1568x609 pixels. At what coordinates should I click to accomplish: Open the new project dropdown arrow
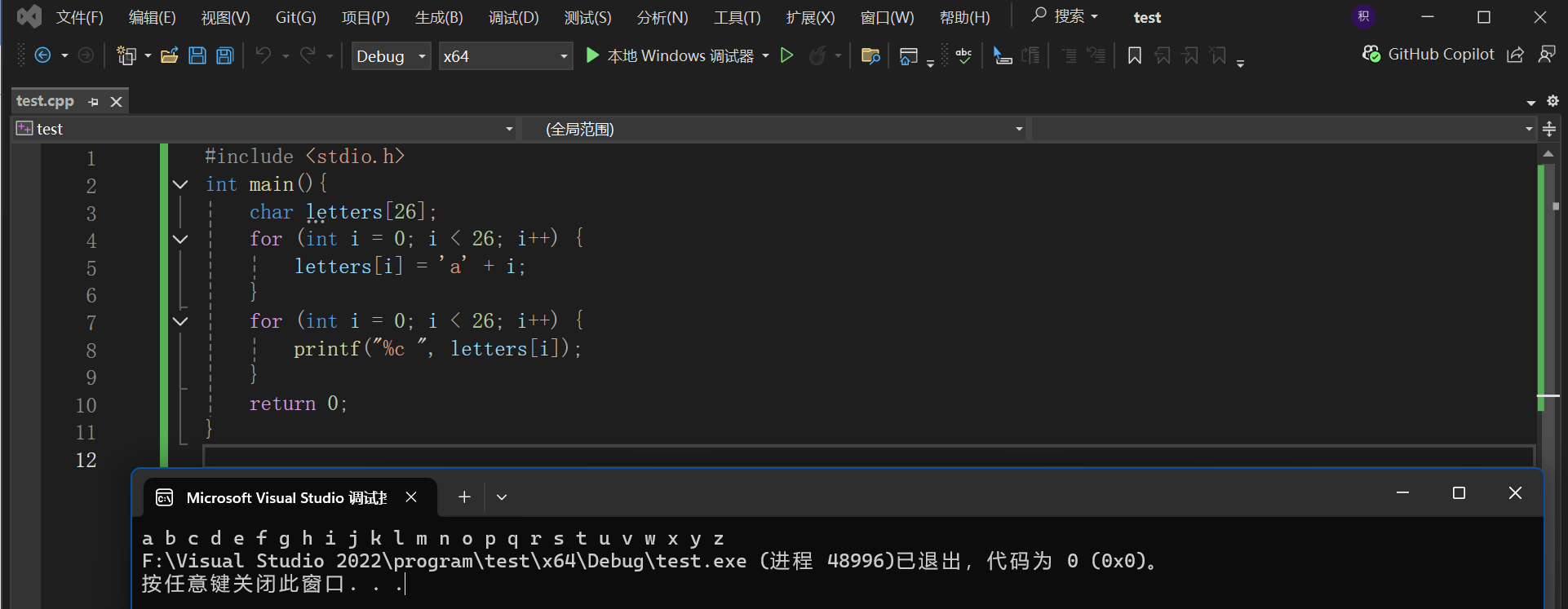148,56
